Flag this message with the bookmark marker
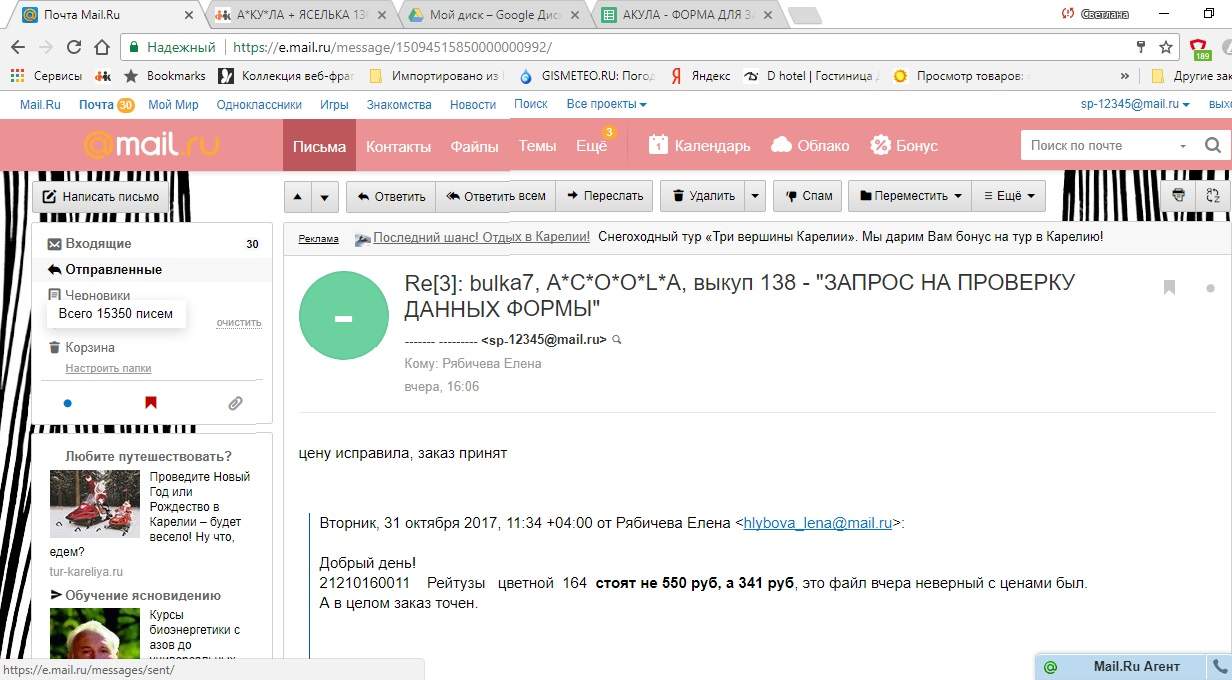This screenshot has height=680, width=1232. (x=1169, y=288)
